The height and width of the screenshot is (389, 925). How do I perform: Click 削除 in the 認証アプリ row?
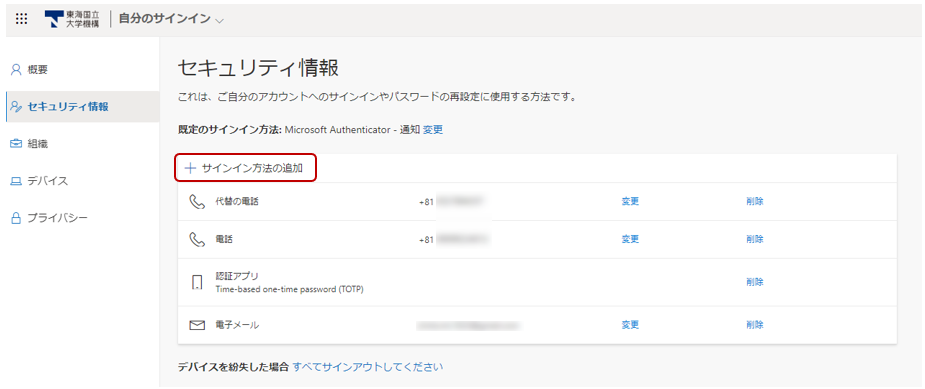(x=755, y=282)
